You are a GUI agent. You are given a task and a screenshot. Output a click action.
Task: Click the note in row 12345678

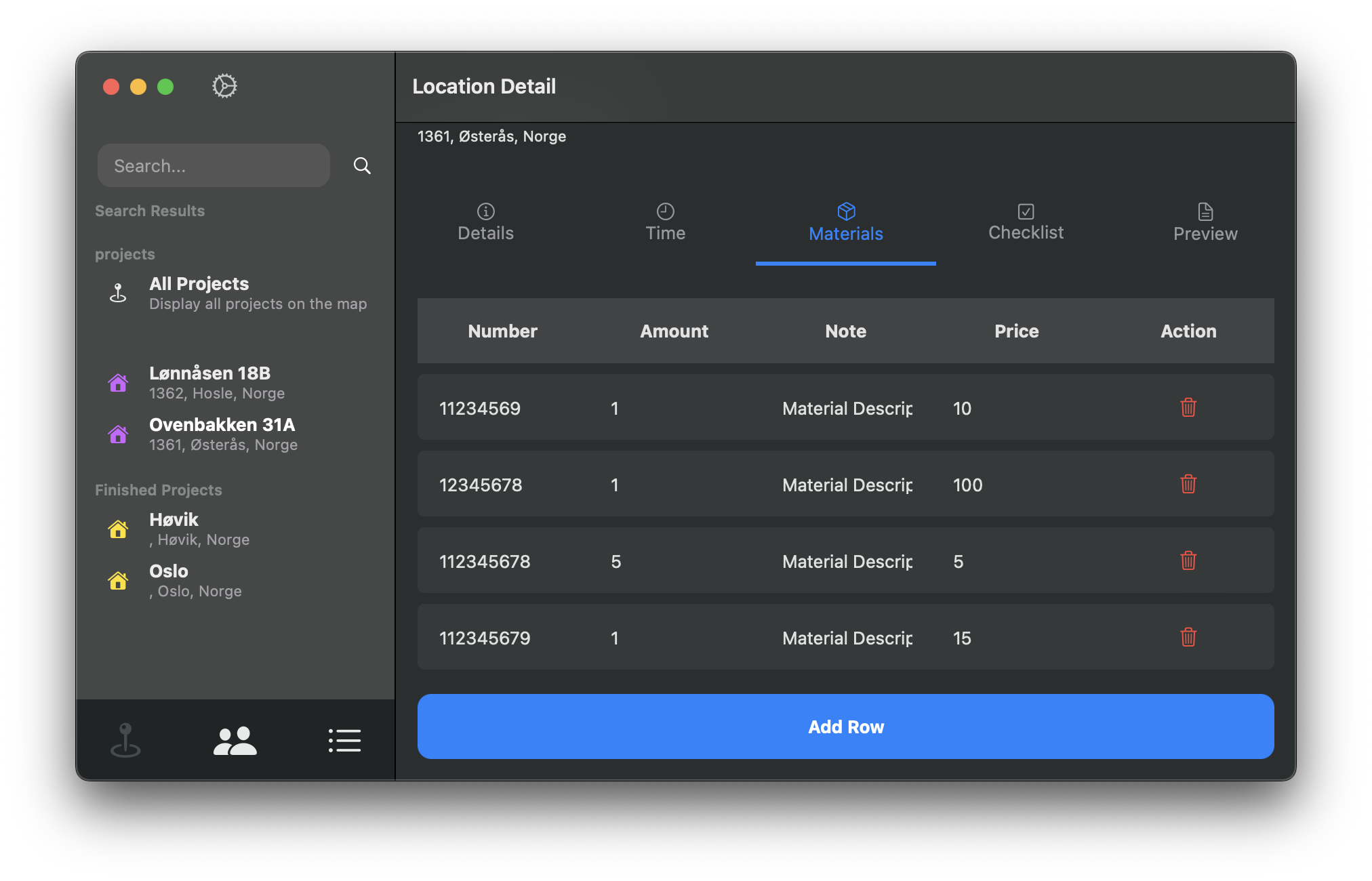click(847, 485)
